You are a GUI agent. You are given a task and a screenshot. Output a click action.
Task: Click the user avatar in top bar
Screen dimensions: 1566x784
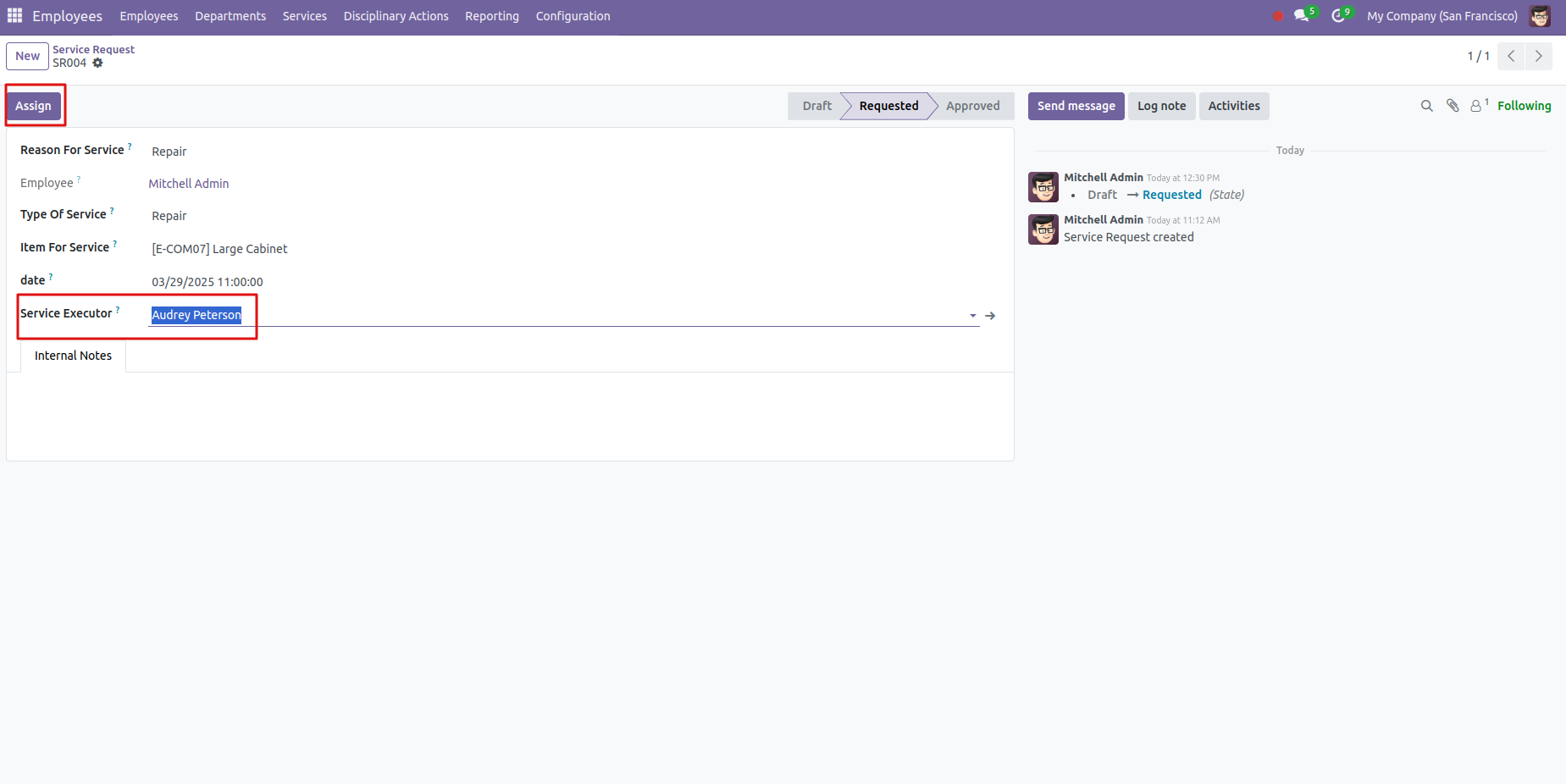pyautogui.click(x=1540, y=16)
